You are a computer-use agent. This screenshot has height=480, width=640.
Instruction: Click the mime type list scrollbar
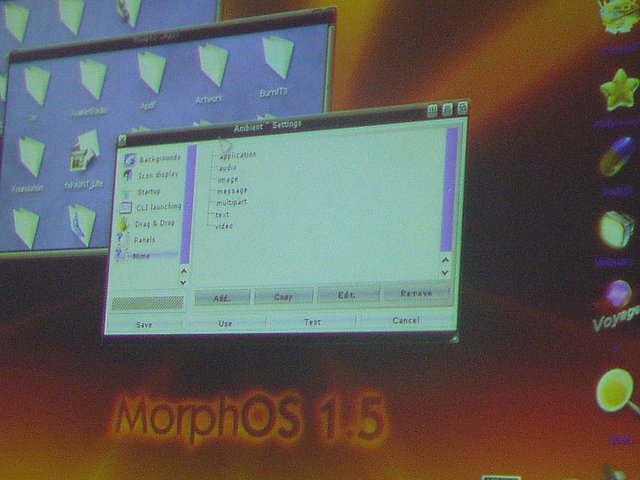click(451, 189)
